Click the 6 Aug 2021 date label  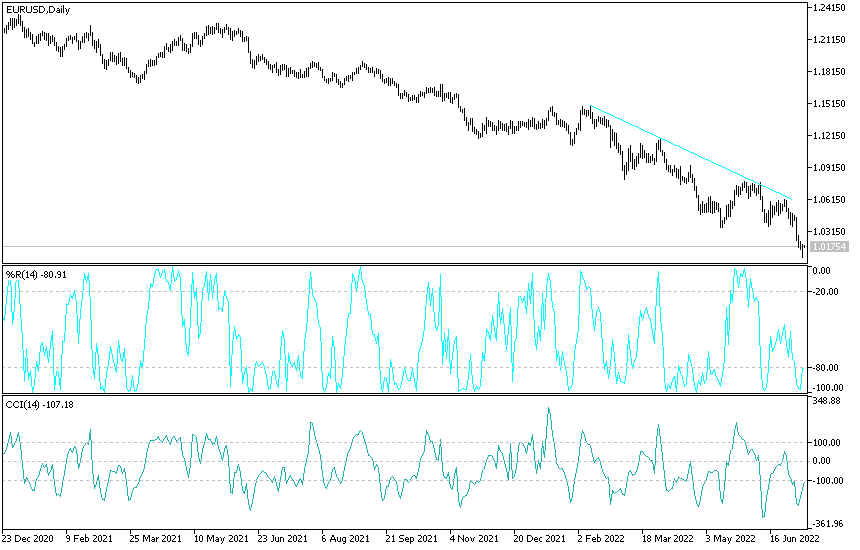tap(346, 538)
